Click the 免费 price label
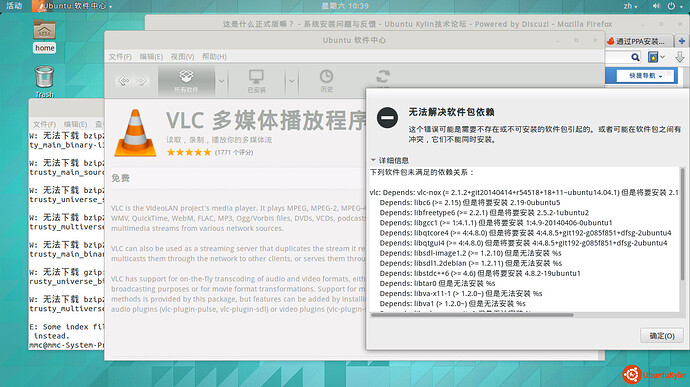This screenshot has height=387, width=690. point(120,178)
